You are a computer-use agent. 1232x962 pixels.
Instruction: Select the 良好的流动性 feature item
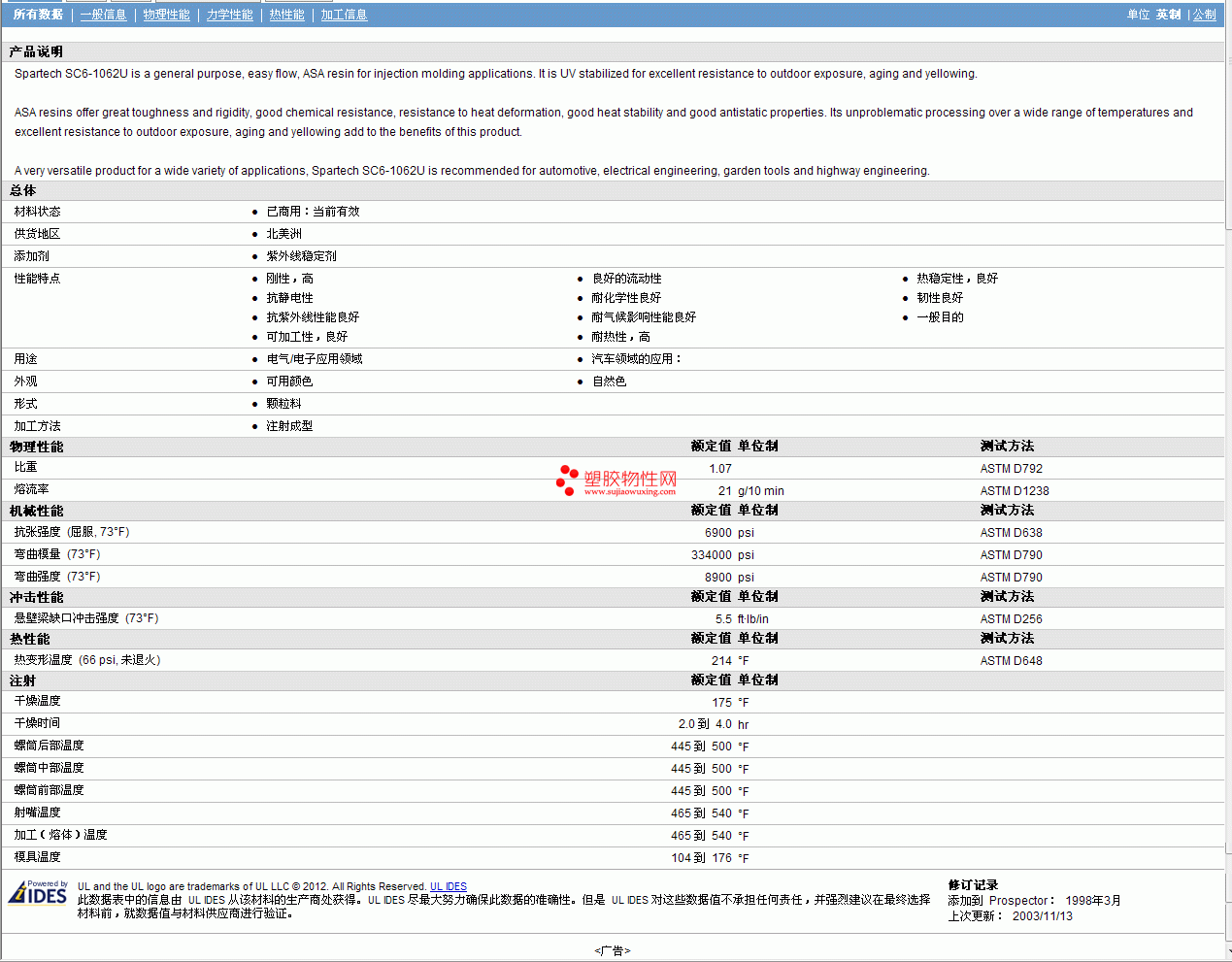point(626,278)
